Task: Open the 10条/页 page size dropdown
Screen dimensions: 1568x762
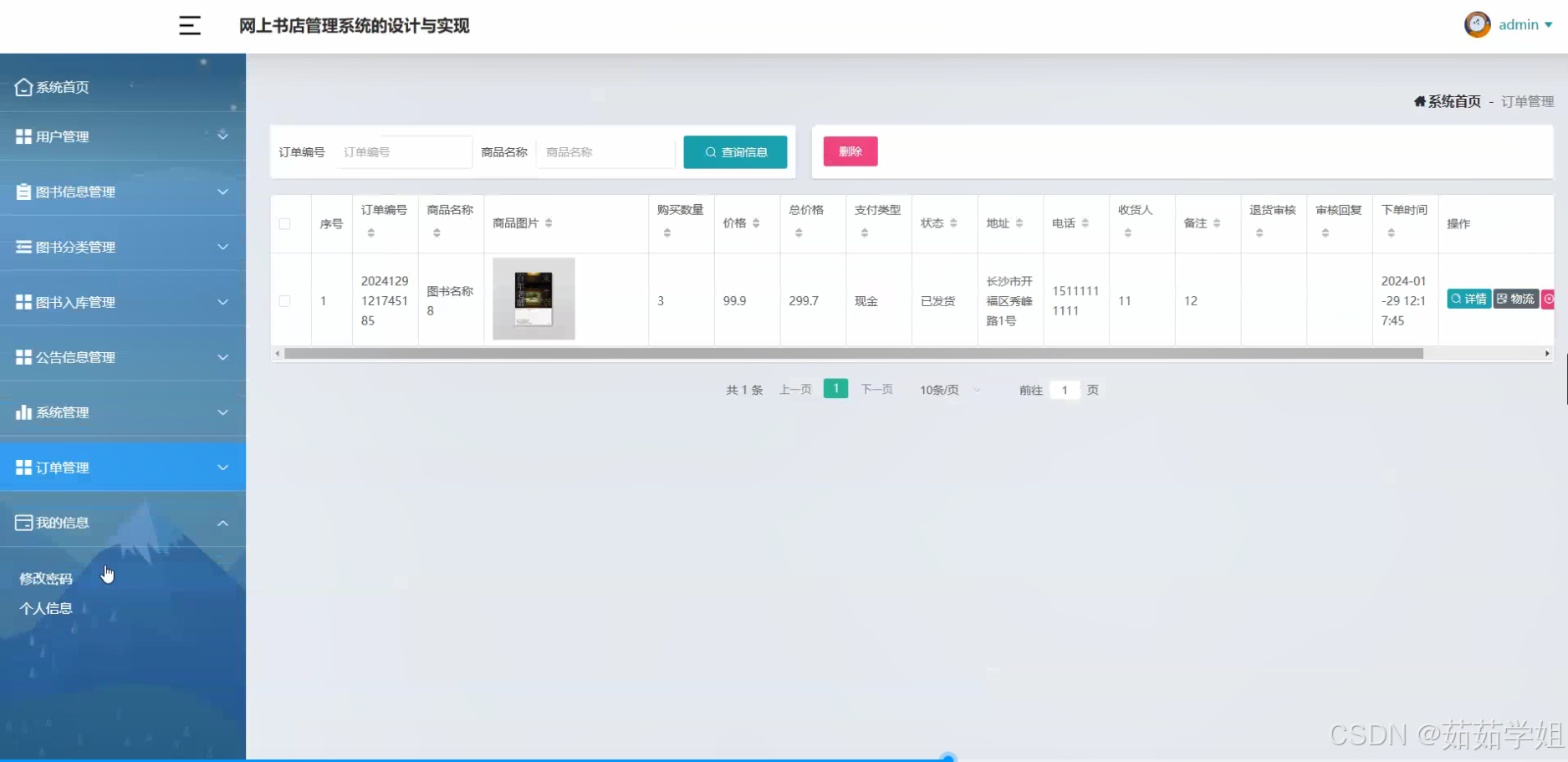Action: coord(947,389)
